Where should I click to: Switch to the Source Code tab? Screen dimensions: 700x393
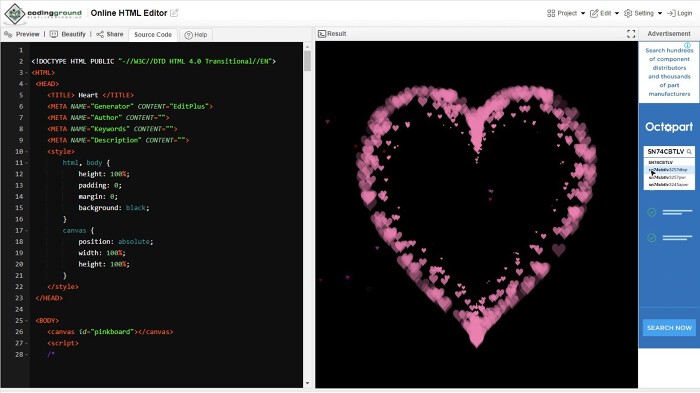tap(153, 34)
